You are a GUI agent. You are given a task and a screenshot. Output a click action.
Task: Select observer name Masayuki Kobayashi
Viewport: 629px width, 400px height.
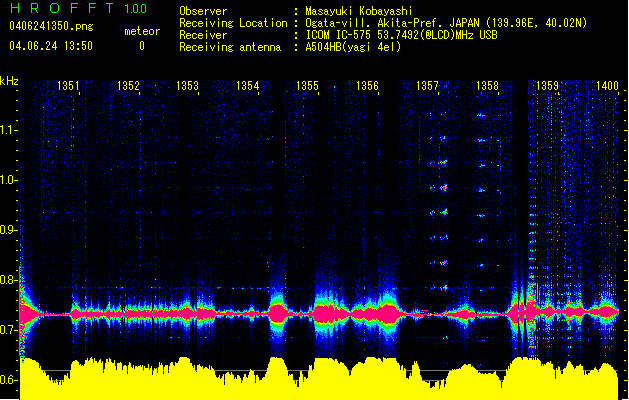pyautogui.click(x=359, y=11)
